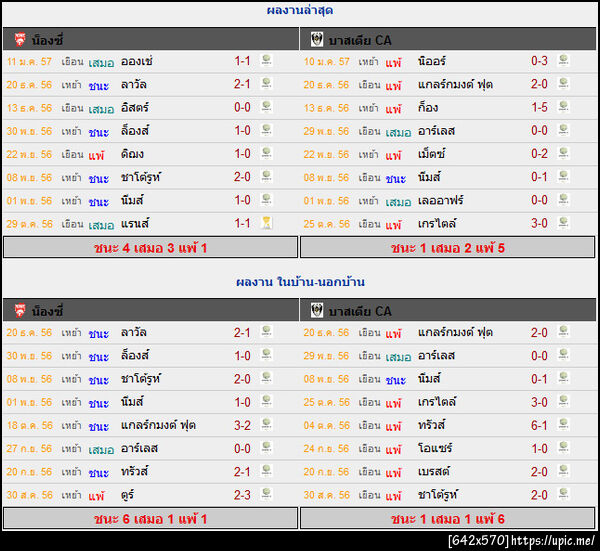Click opponent name โอแซร์
This screenshot has width=600, height=551.
pos(435,448)
